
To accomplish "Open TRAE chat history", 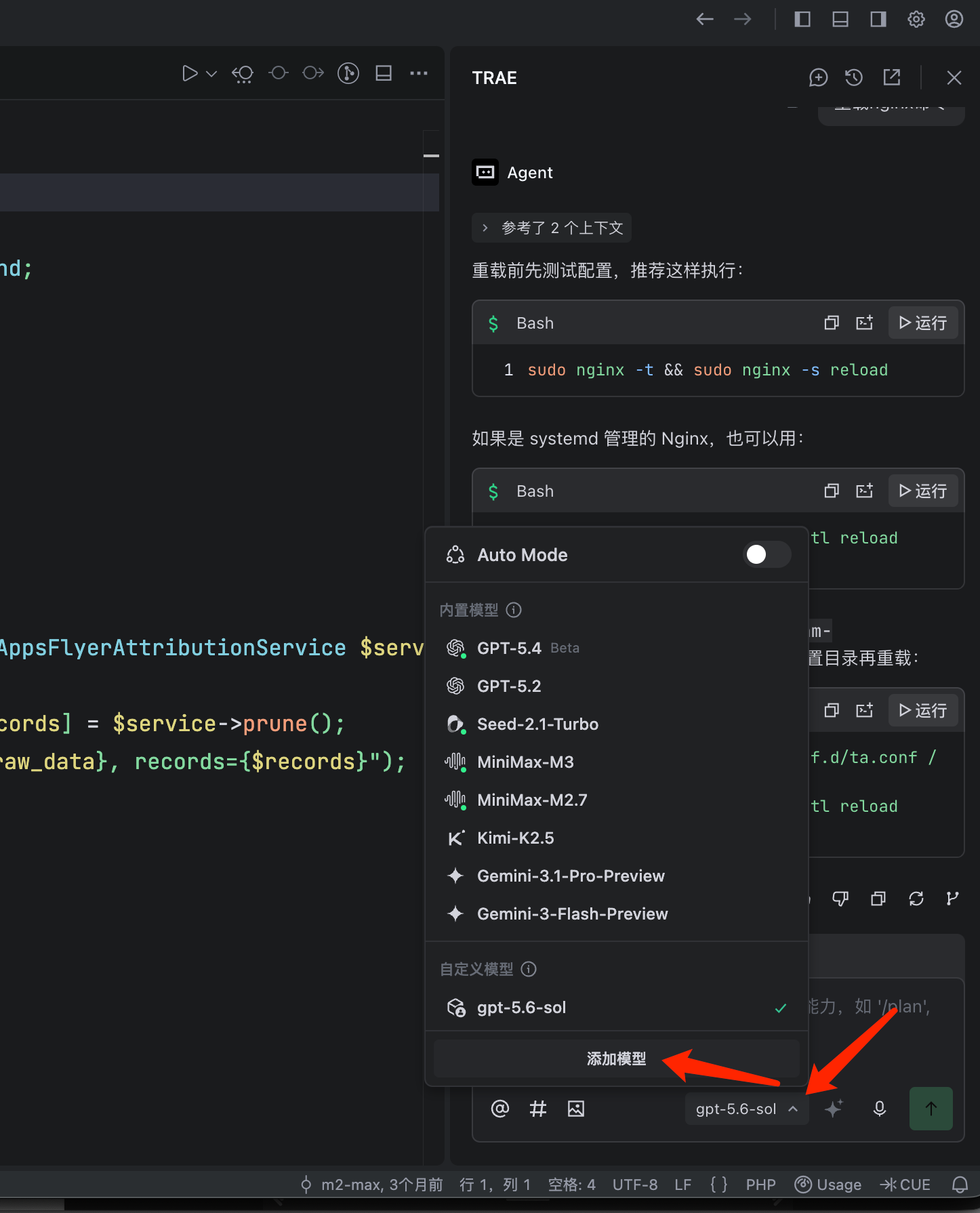I will tap(854, 78).
